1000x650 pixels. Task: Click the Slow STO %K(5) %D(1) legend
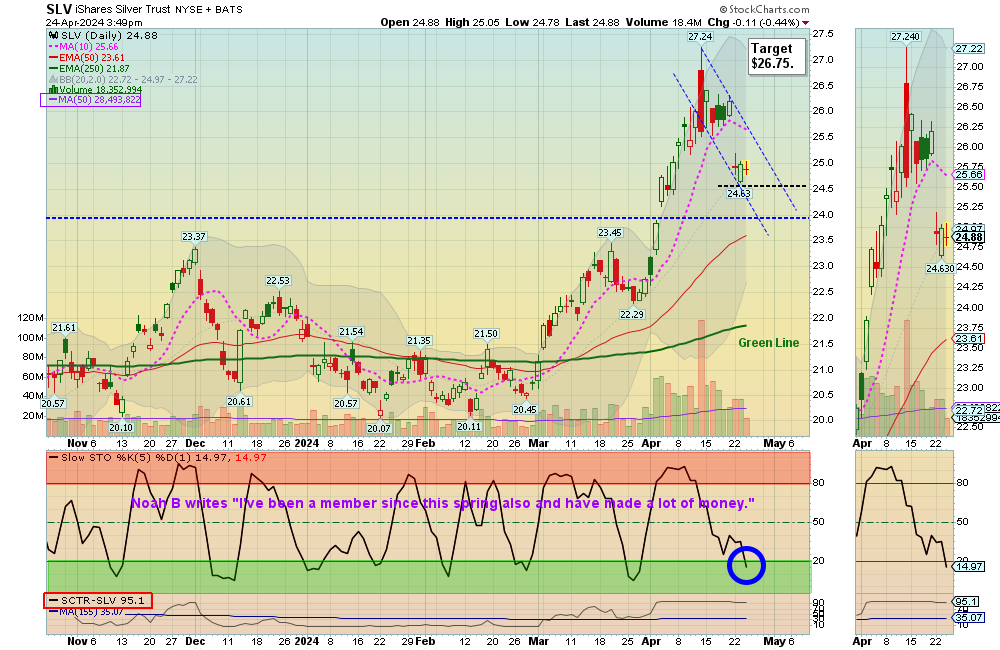click(x=158, y=457)
